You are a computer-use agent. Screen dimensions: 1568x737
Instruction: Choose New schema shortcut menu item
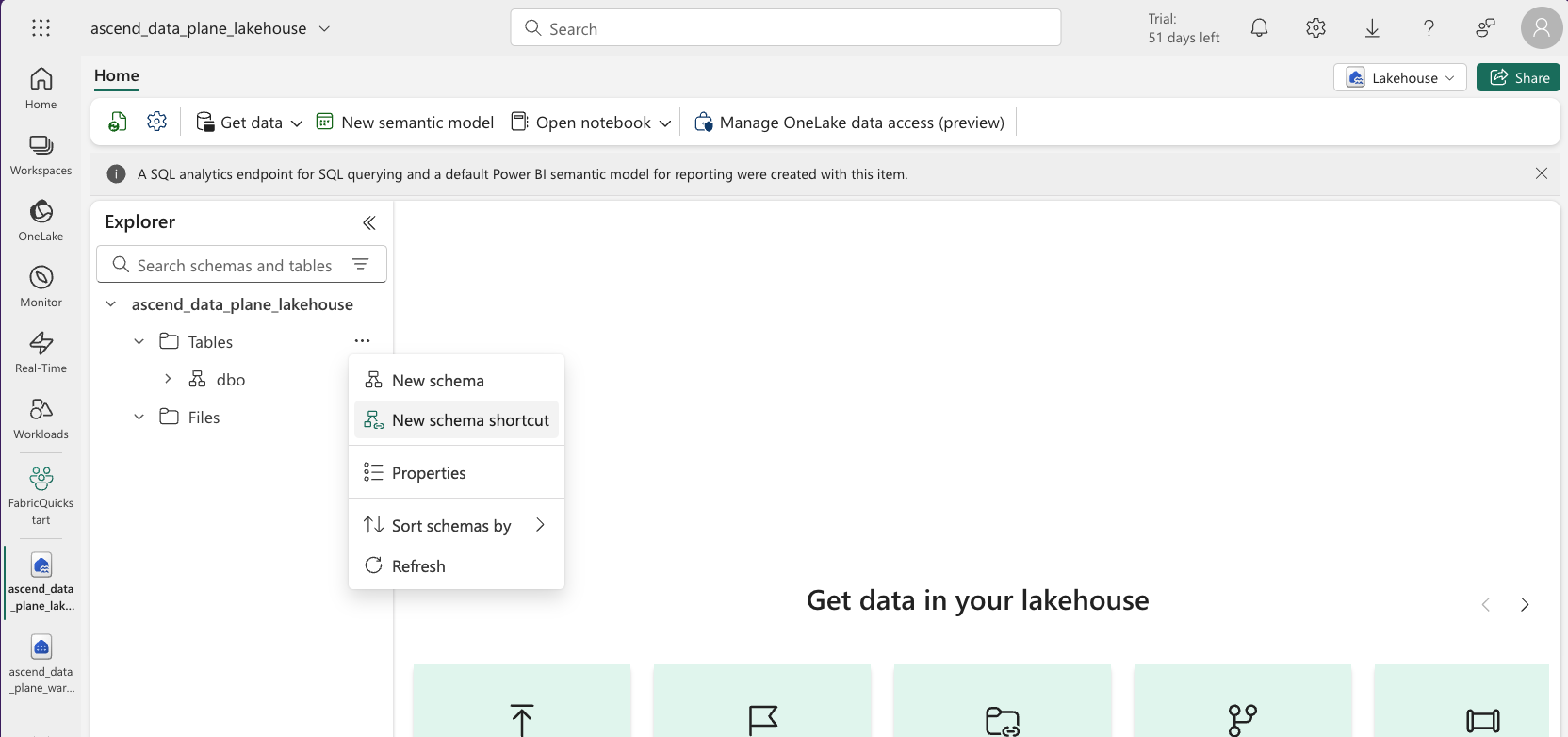[x=456, y=419]
